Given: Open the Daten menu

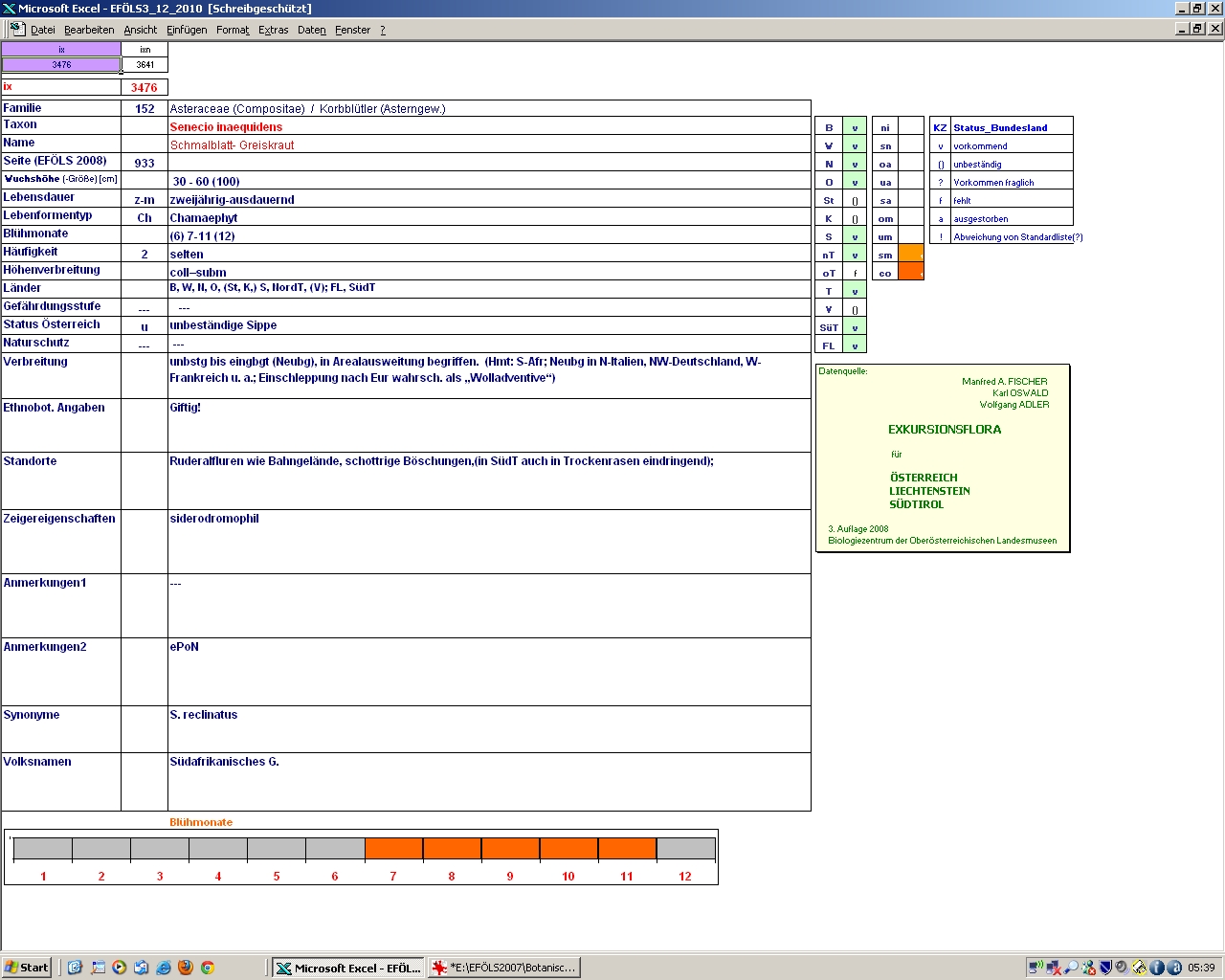Looking at the screenshot, I should point(312,30).
